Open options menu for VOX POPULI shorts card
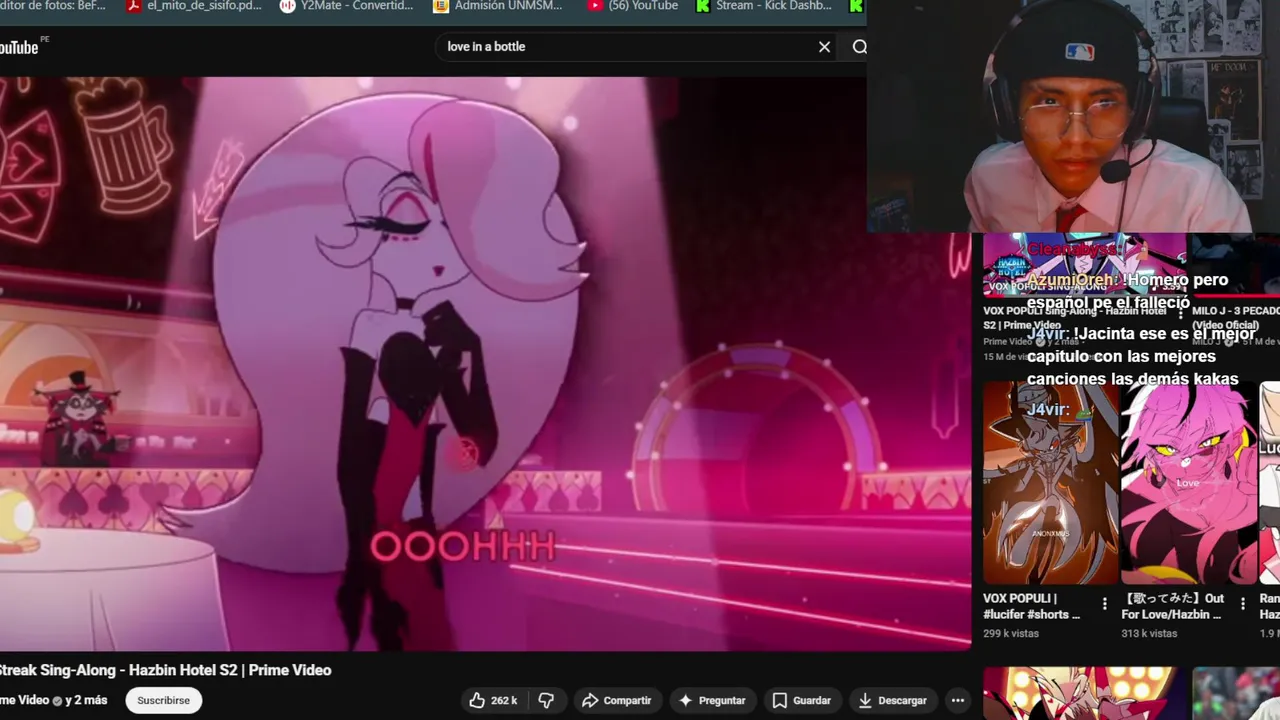This screenshot has height=720, width=1280. [1104, 604]
